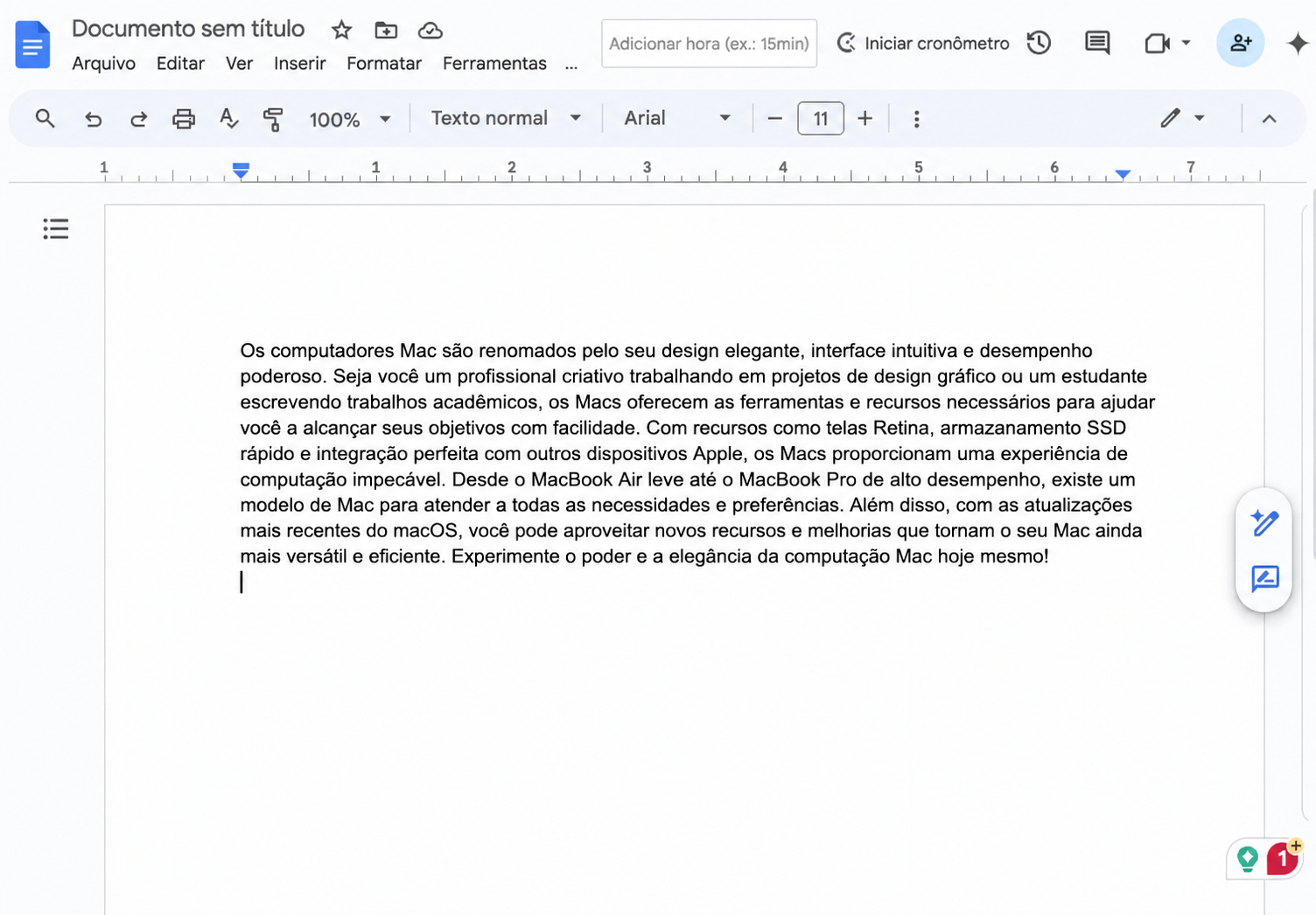The image size is (1316, 915).
Task: Open the Ferramentas menu
Action: [494, 63]
